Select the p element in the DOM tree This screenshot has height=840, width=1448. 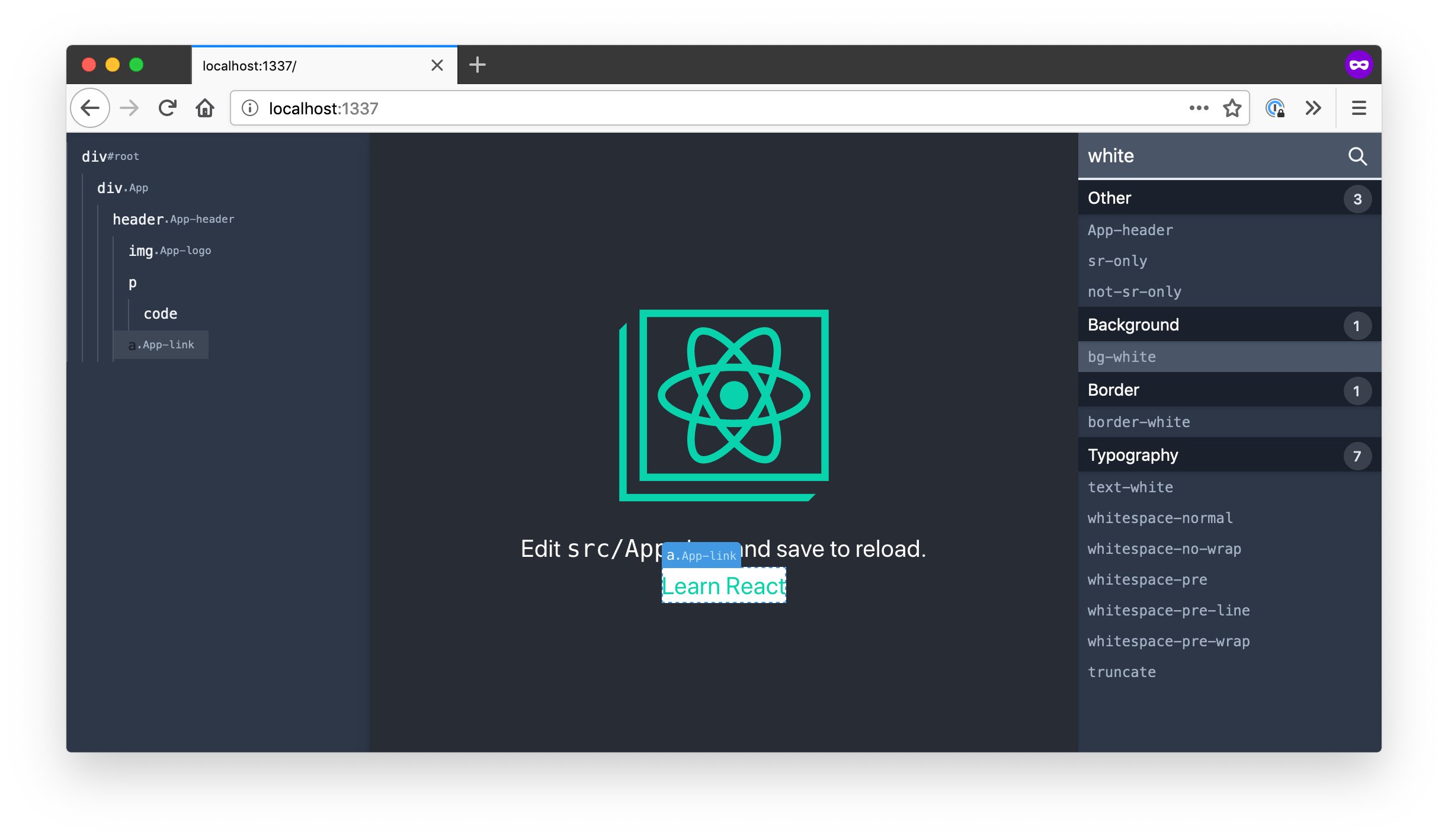[133, 282]
